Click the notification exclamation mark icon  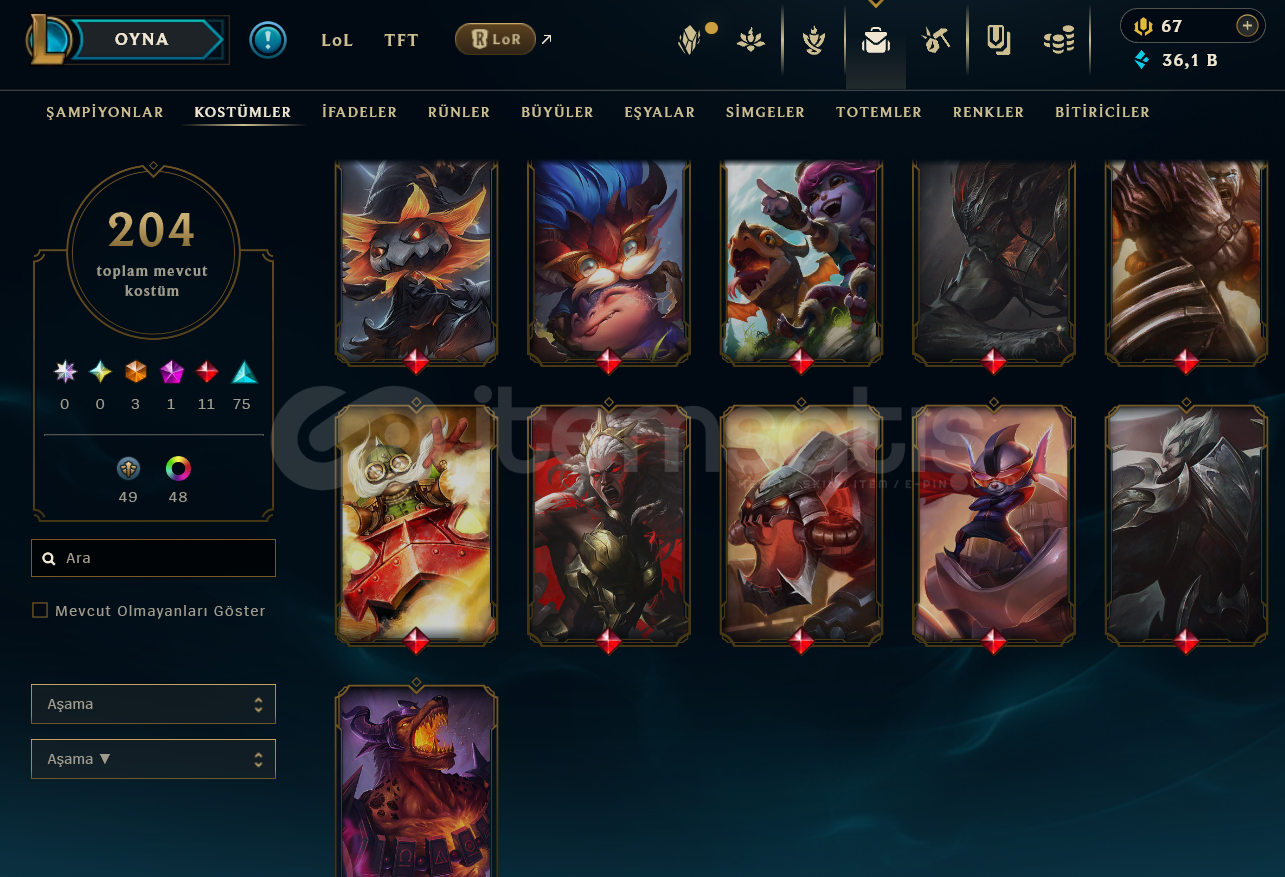(x=268, y=40)
